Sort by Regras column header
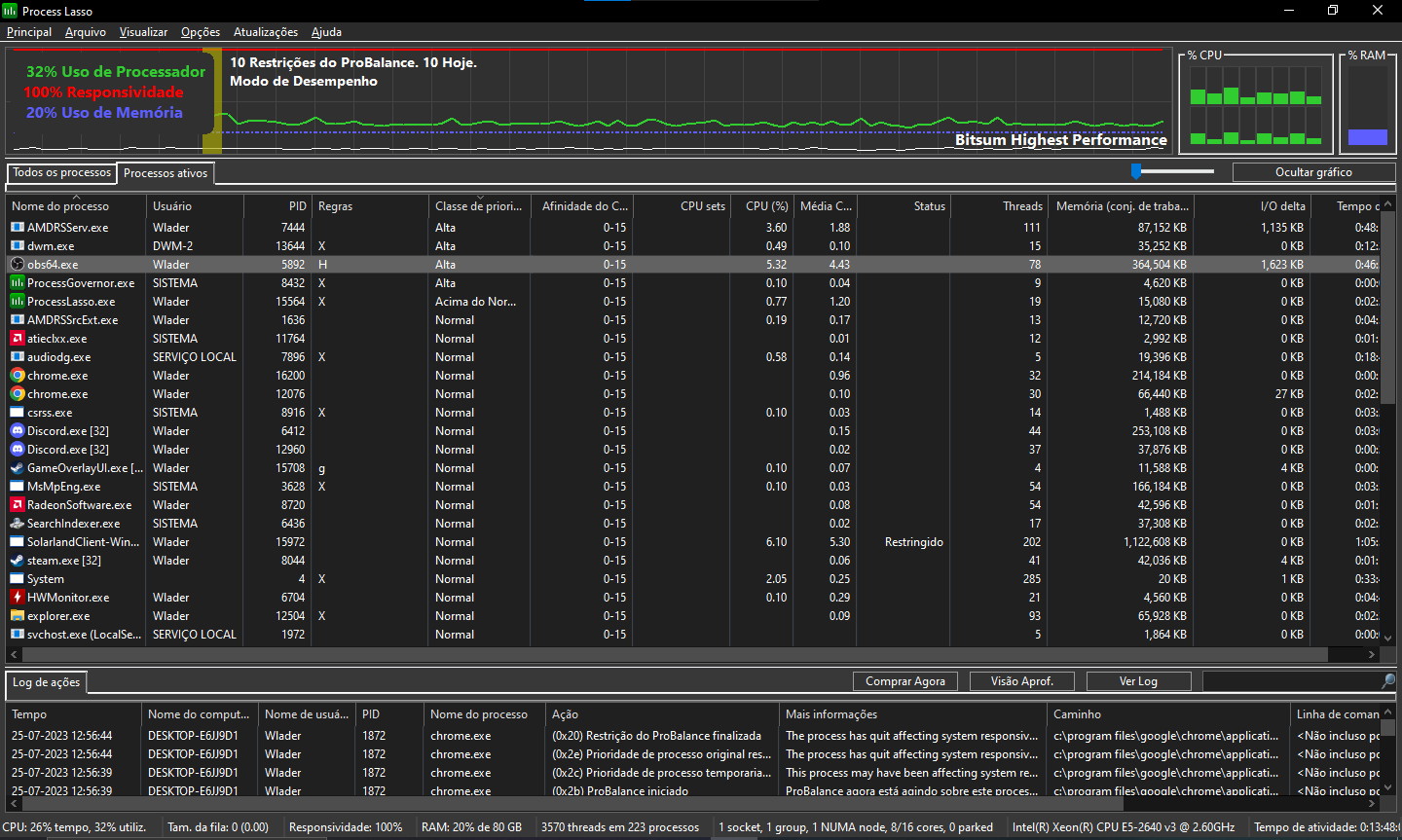 pos(370,206)
